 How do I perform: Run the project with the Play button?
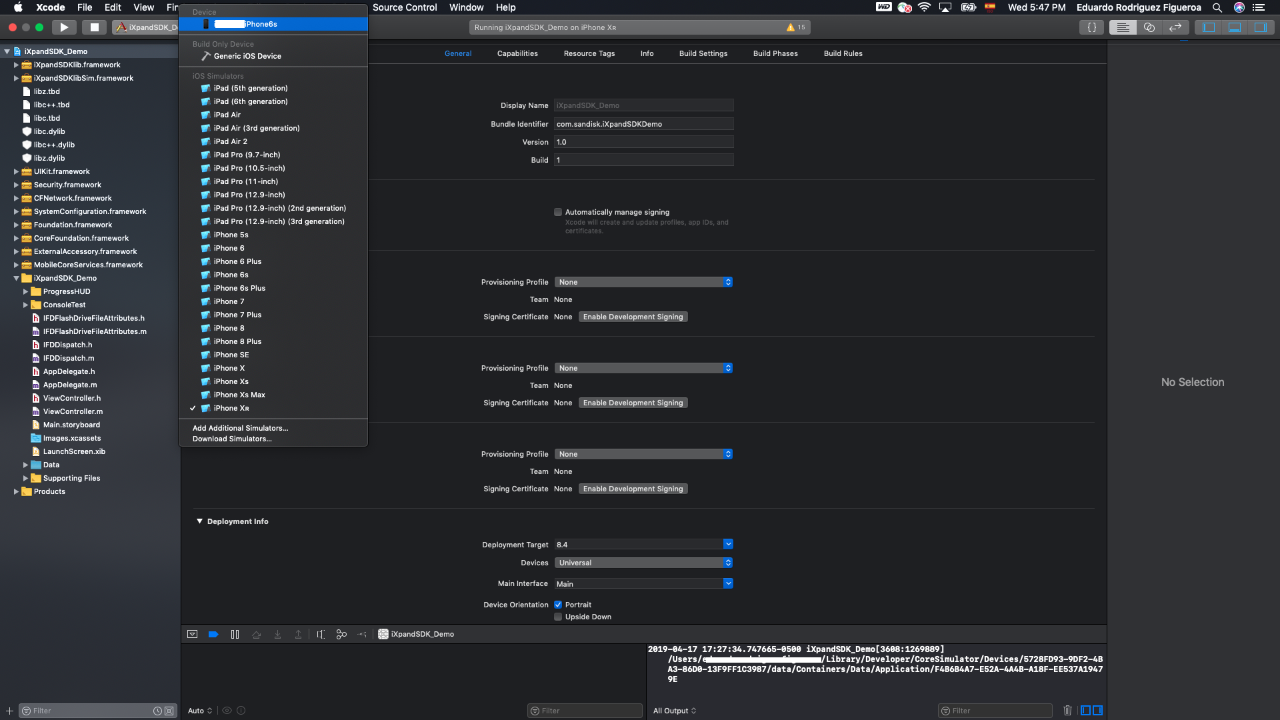coord(64,27)
